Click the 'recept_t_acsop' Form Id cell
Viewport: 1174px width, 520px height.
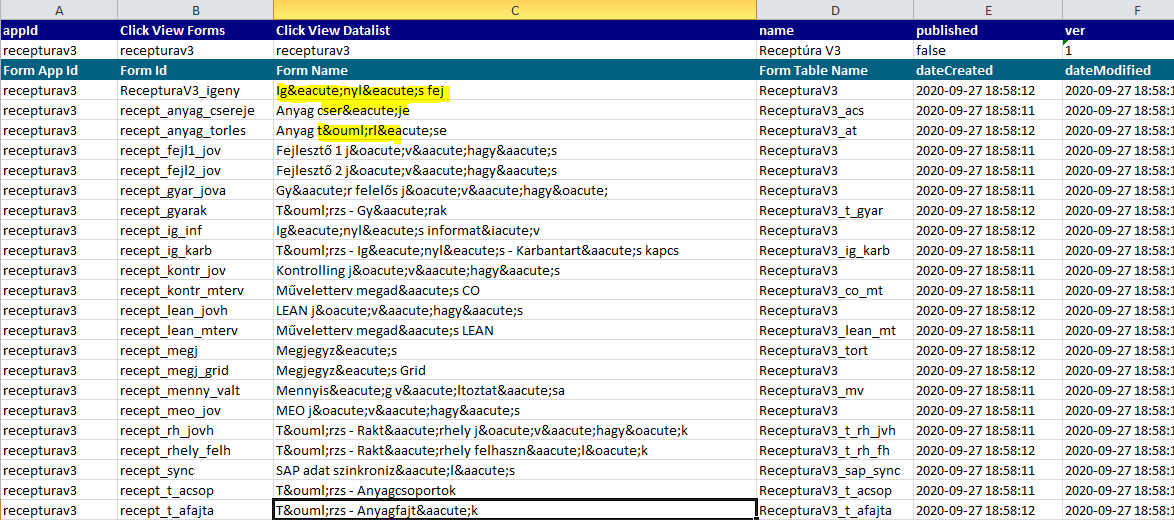[195, 490]
